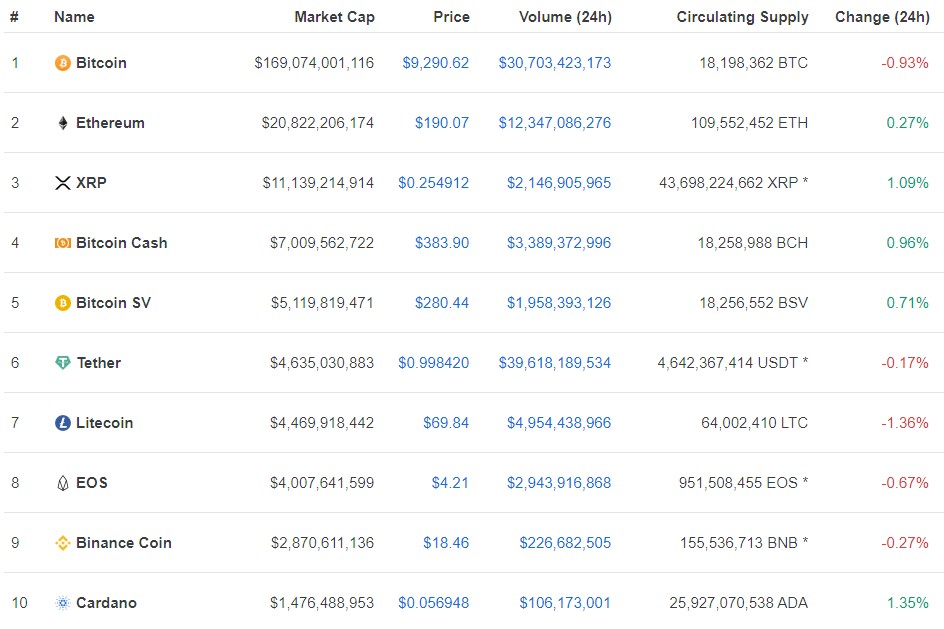Click Bitcoin volume $30,703,423,173
944x629 pixels.
(554, 63)
